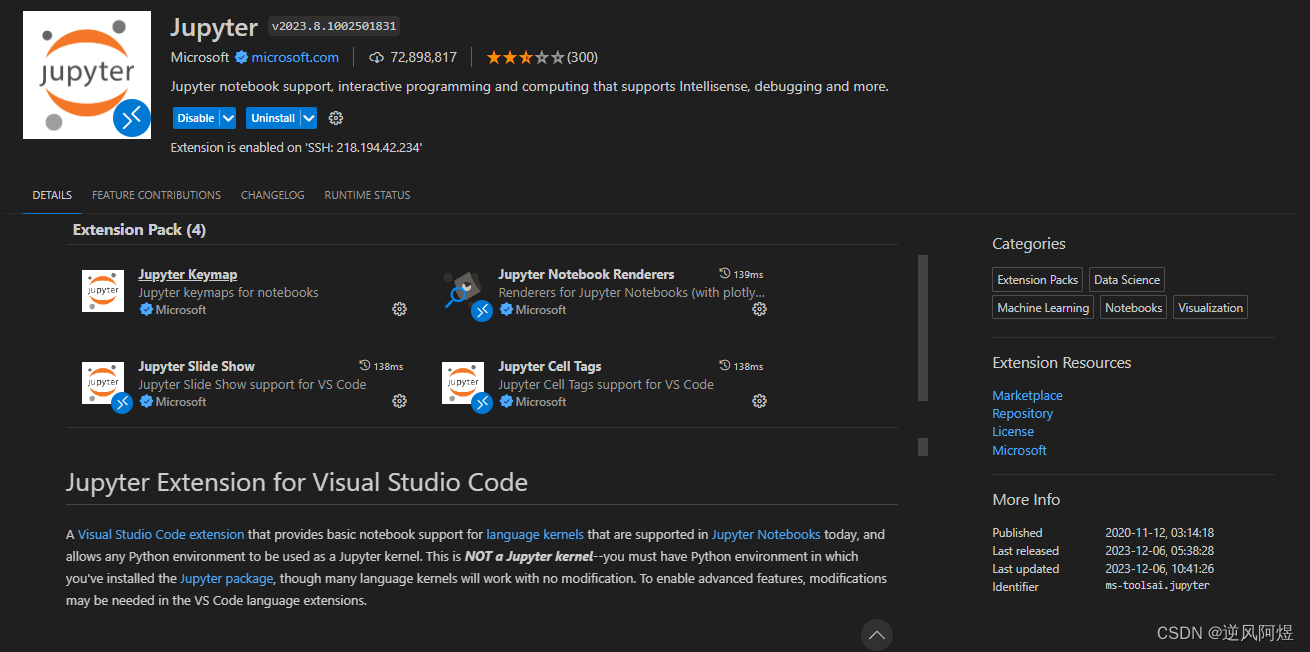Click the Last released date value
This screenshot has width=1310, height=652.
1159,551
